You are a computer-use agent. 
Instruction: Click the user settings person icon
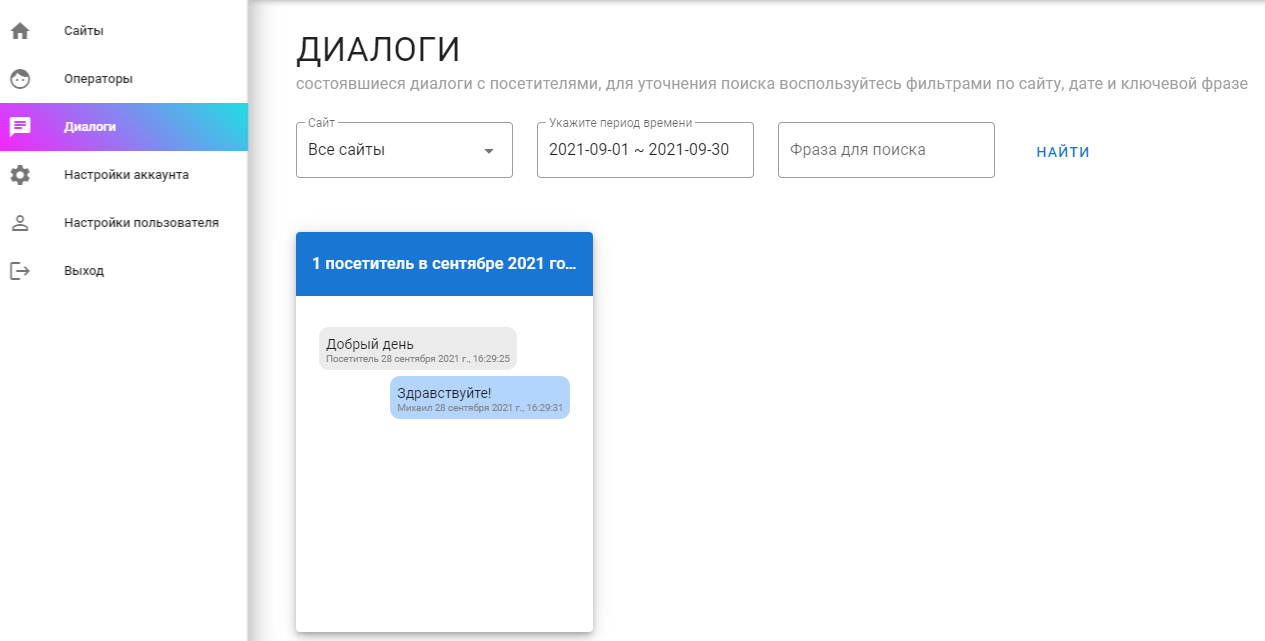[20, 223]
